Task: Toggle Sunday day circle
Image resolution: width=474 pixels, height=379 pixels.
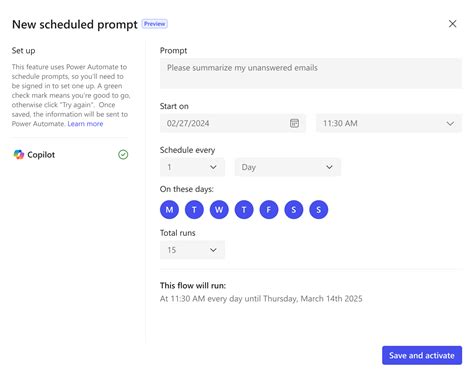Action: 319,210
